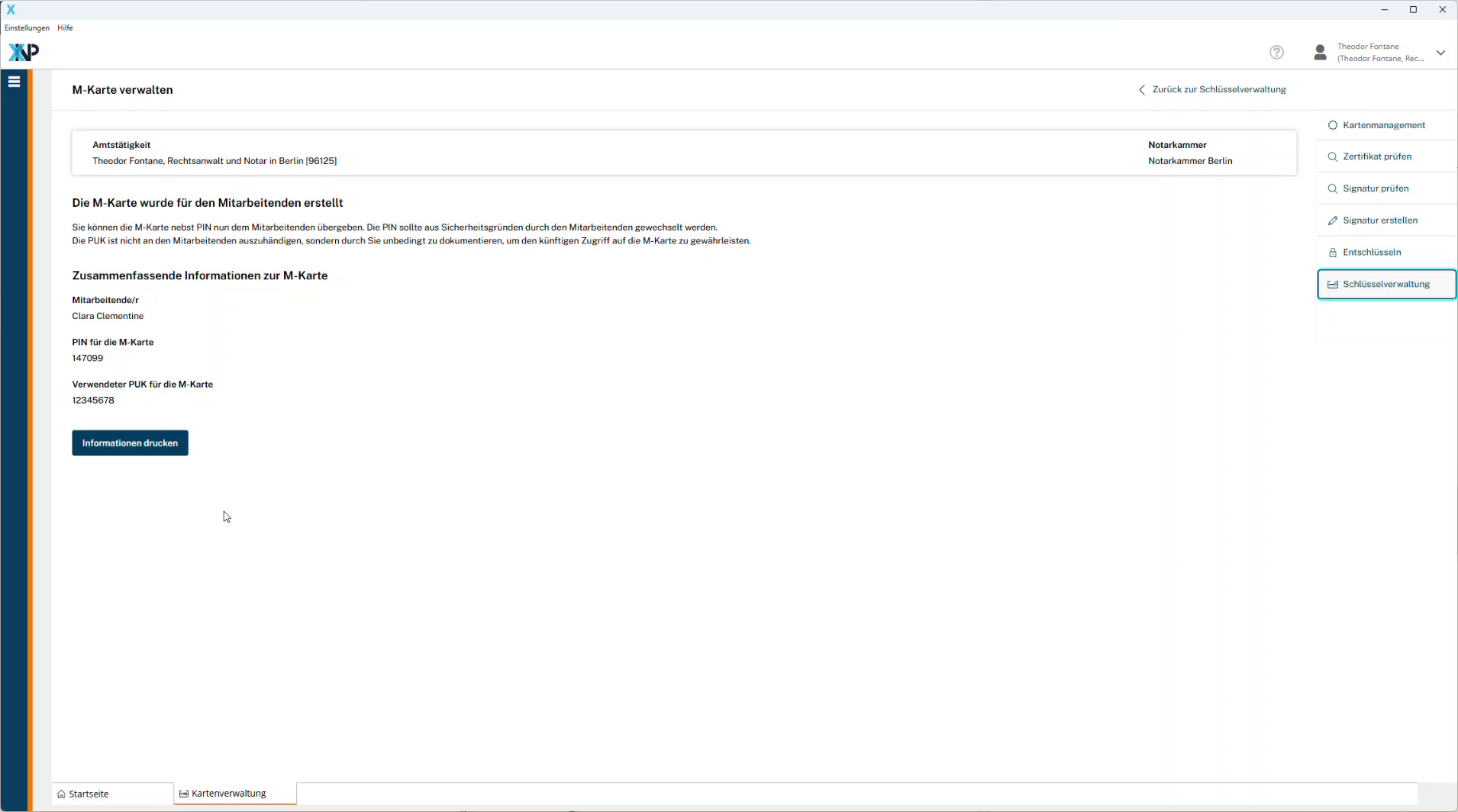Click the PIN value 147099
Viewport: 1458px width, 812px height.
click(88, 358)
